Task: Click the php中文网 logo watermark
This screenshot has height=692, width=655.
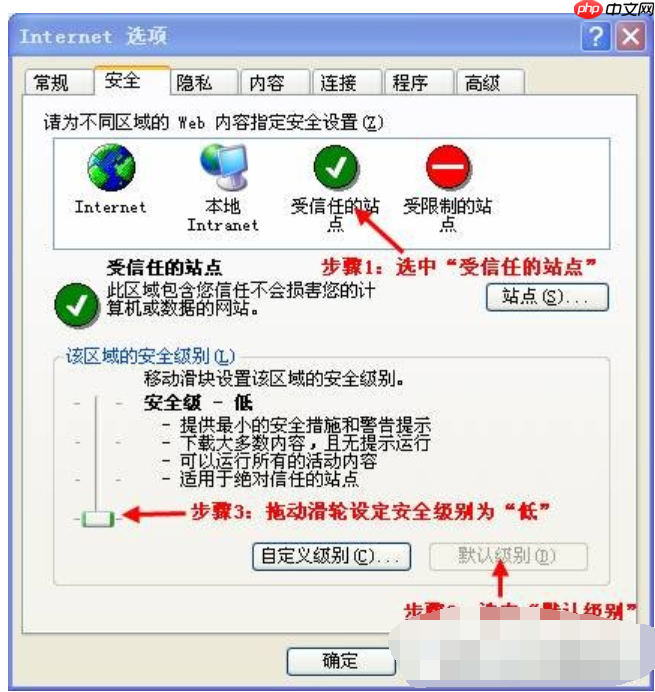Action: [x=614, y=8]
